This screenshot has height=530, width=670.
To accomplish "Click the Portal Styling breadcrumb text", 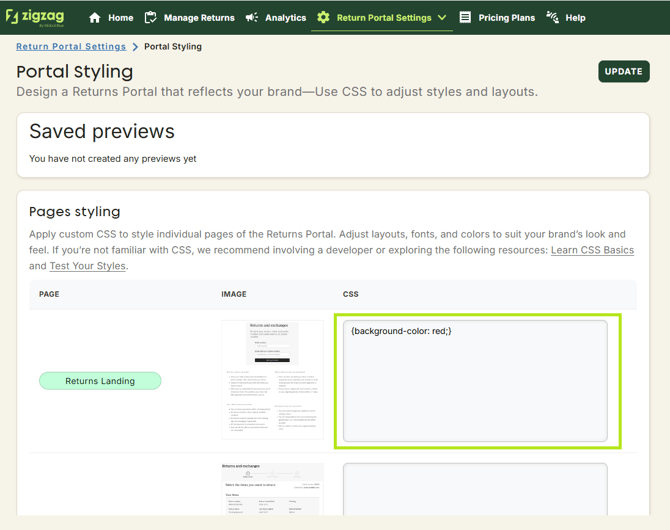I will (173, 46).
